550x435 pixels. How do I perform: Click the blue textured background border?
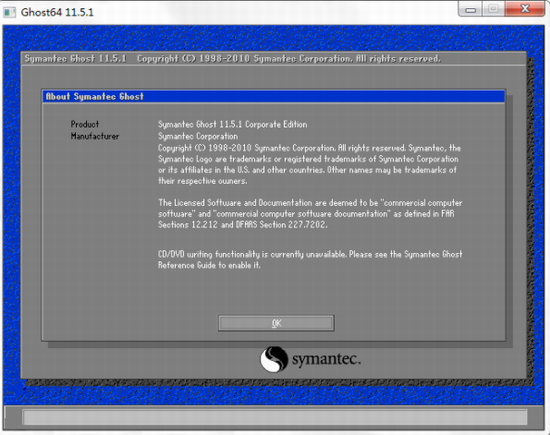274,38
